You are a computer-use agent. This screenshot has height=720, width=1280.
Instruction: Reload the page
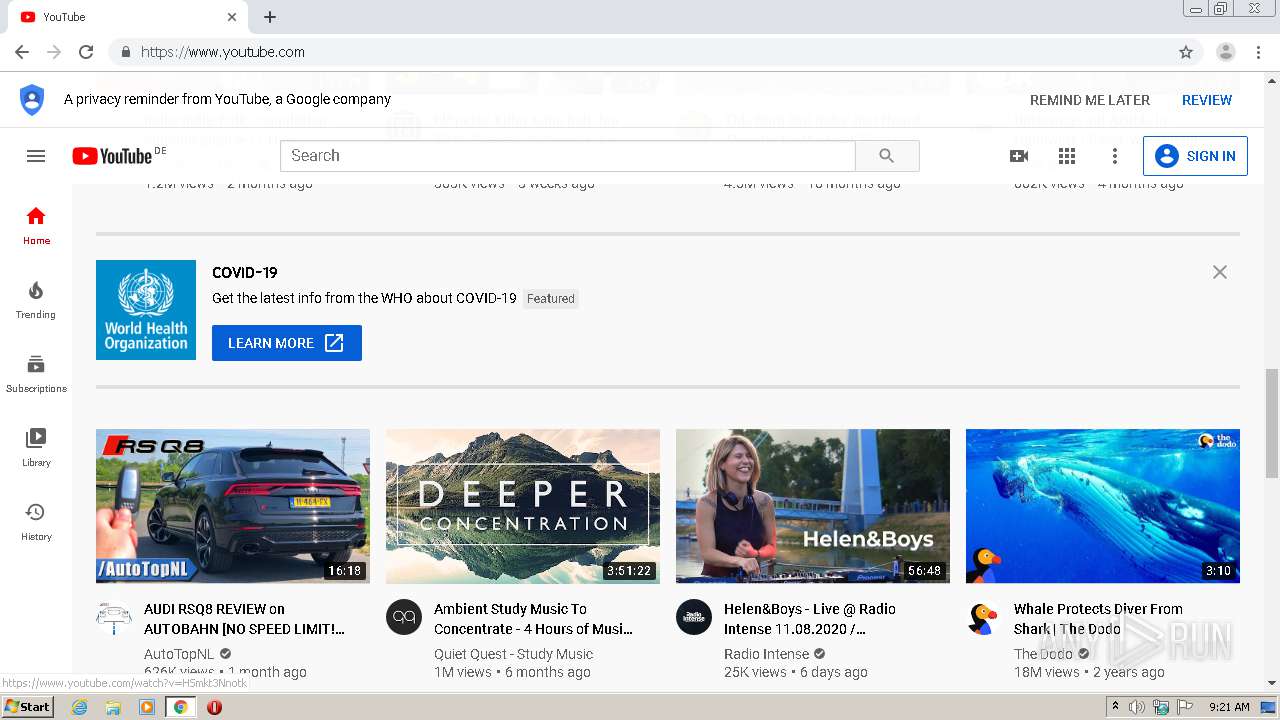(x=86, y=52)
